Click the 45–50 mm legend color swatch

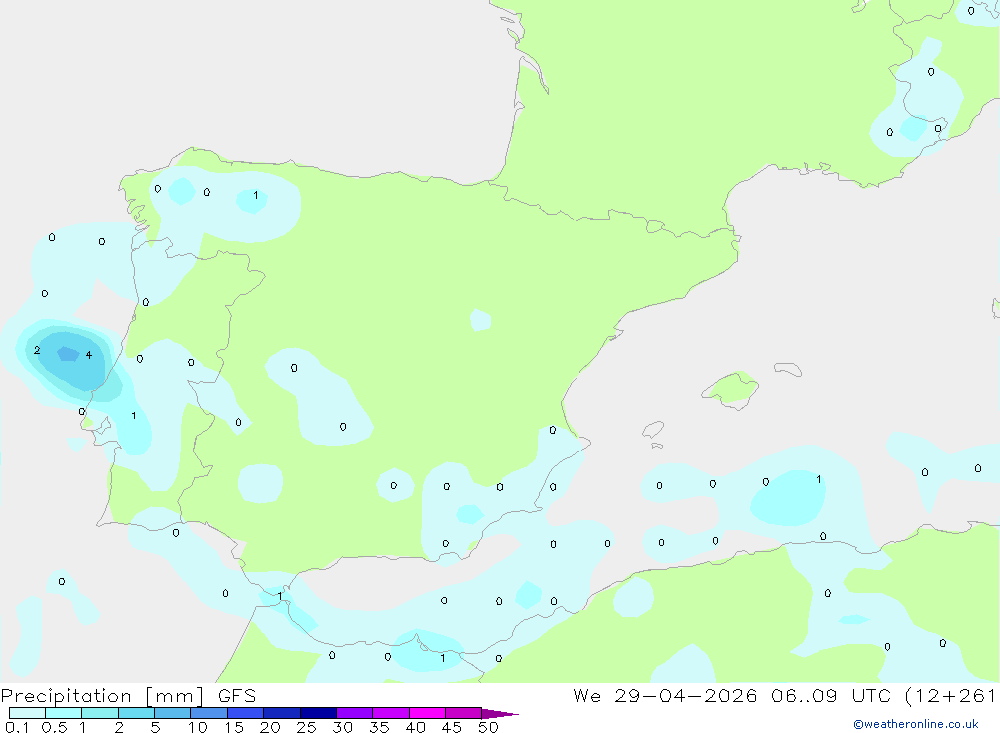pyautogui.click(x=464, y=713)
